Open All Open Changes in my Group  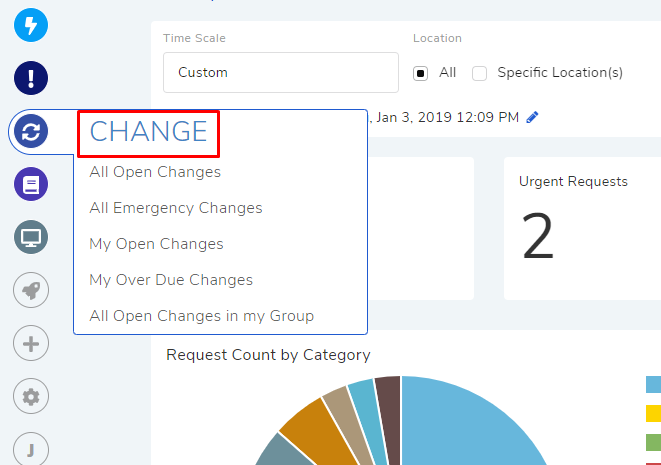[x=202, y=316]
